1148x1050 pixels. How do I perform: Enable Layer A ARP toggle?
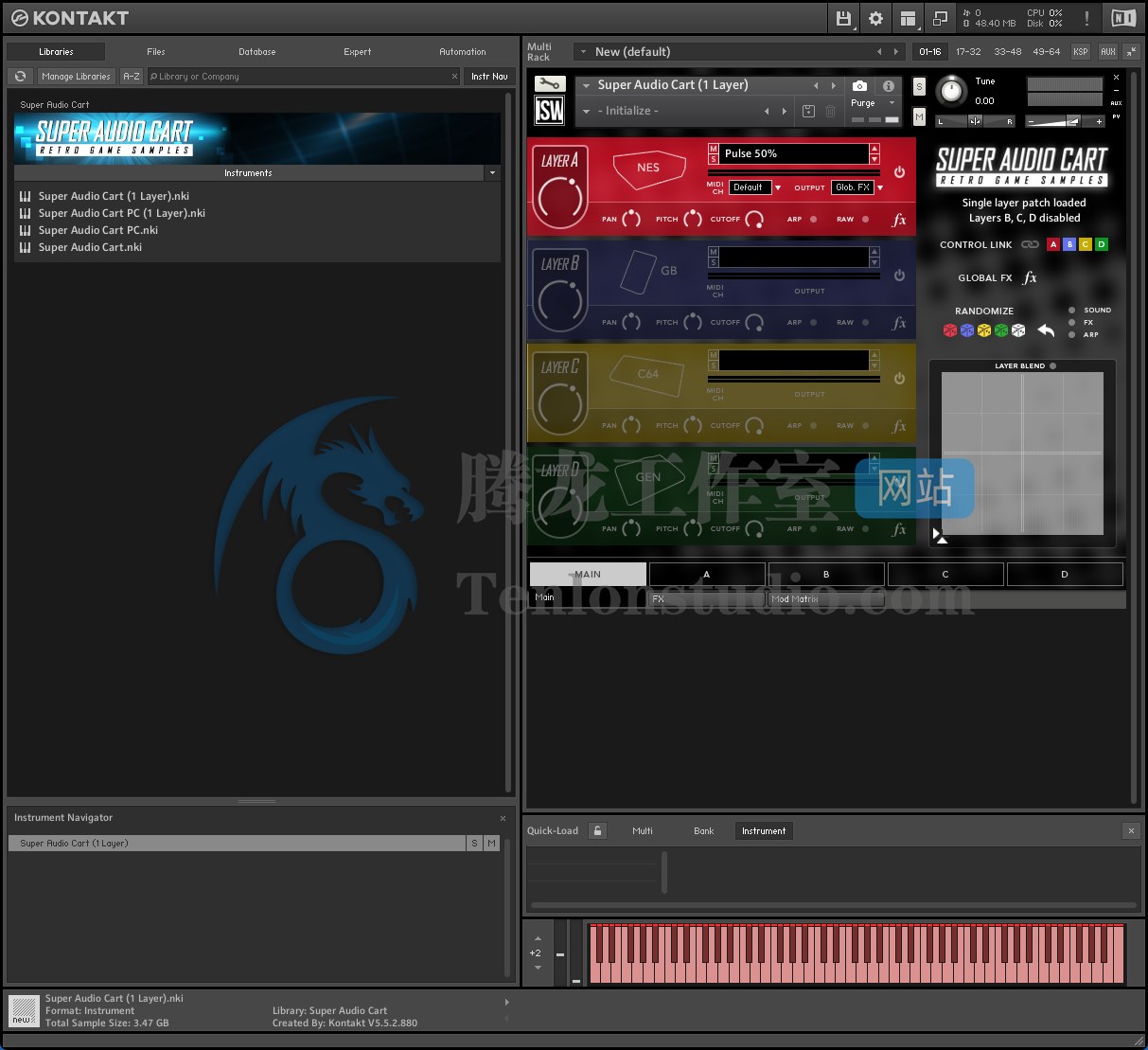tap(814, 220)
